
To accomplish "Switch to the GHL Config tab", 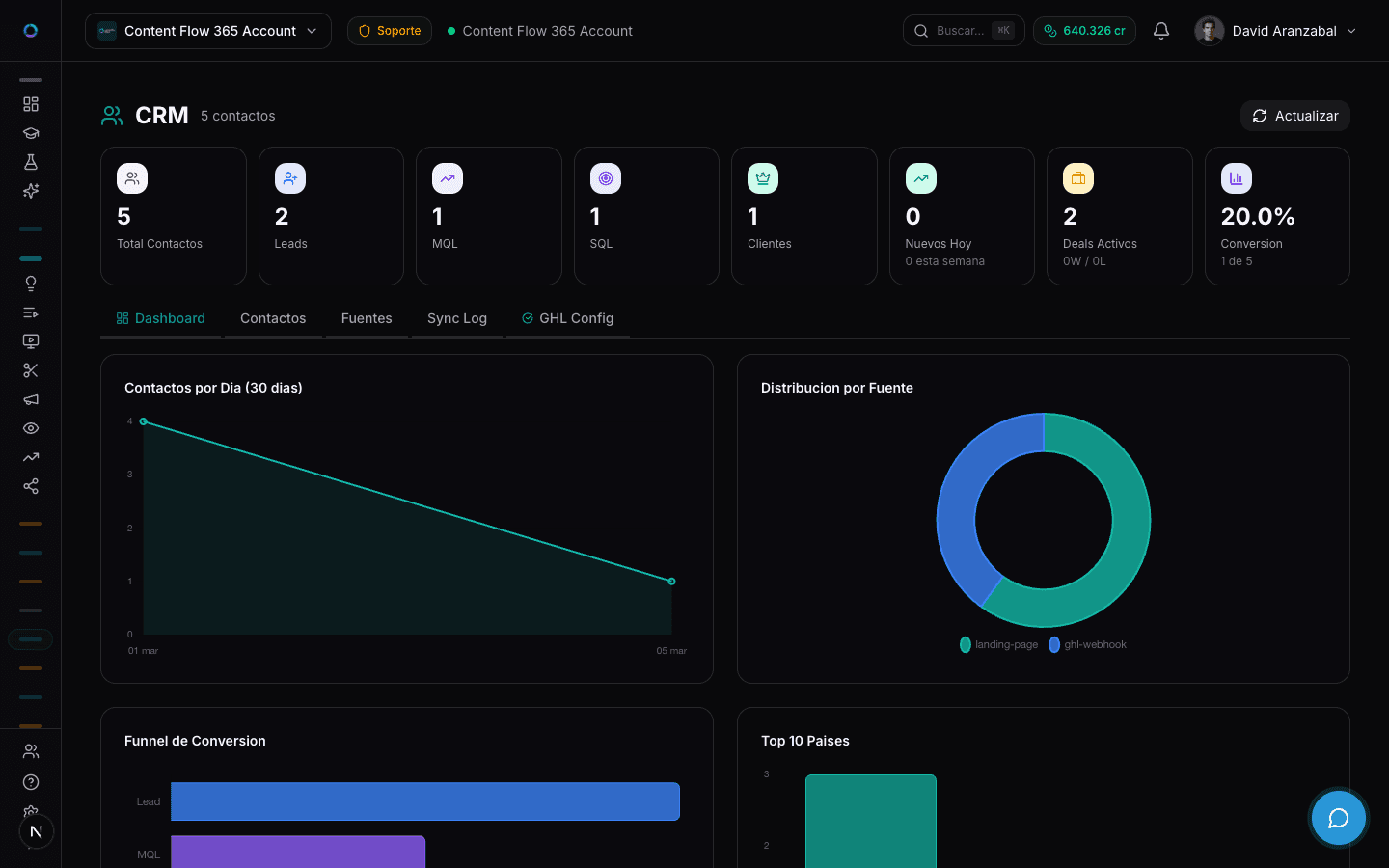I will click(x=568, y=318).
